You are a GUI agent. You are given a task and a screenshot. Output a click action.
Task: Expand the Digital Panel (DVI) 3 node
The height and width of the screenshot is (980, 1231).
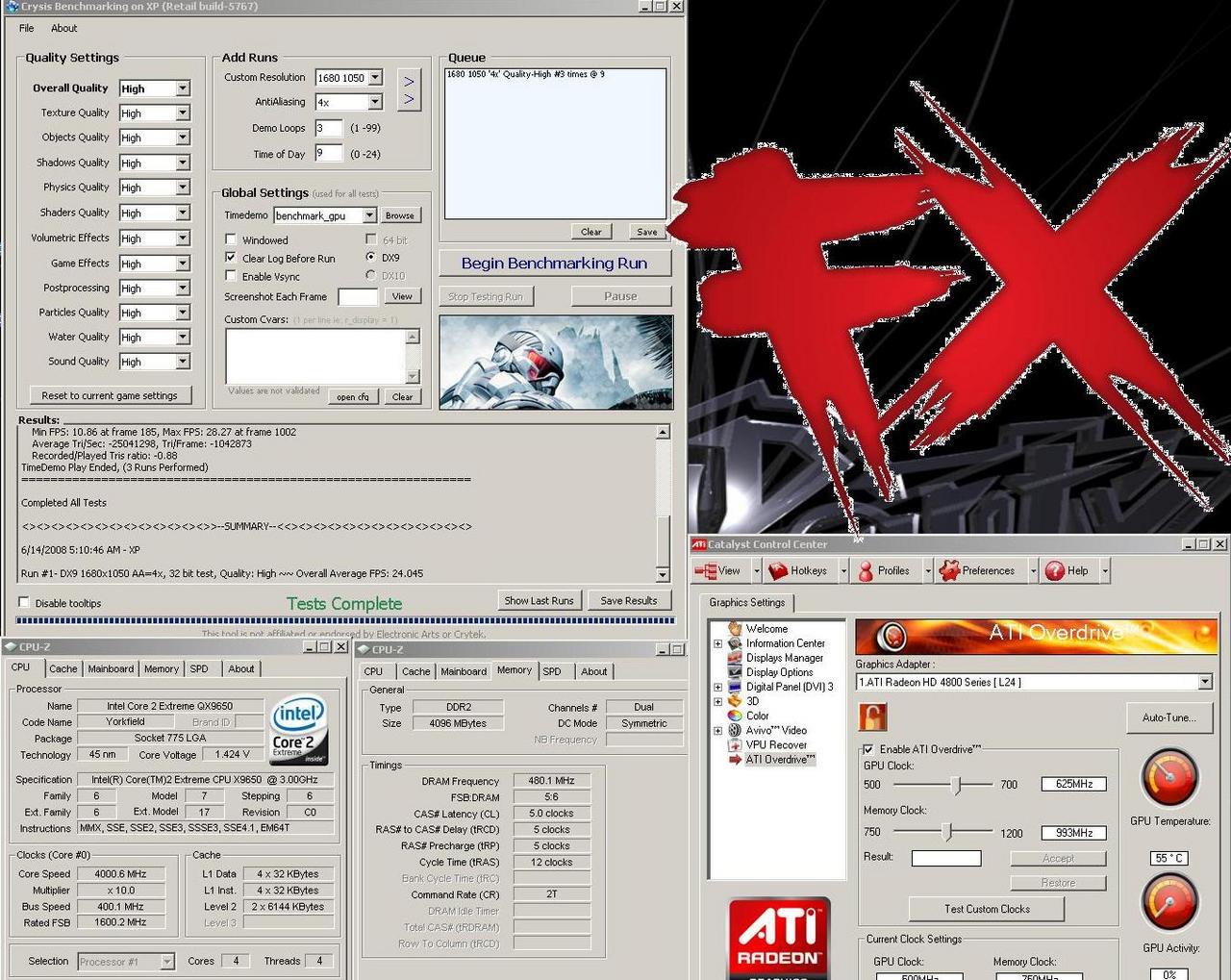[717, 687]
